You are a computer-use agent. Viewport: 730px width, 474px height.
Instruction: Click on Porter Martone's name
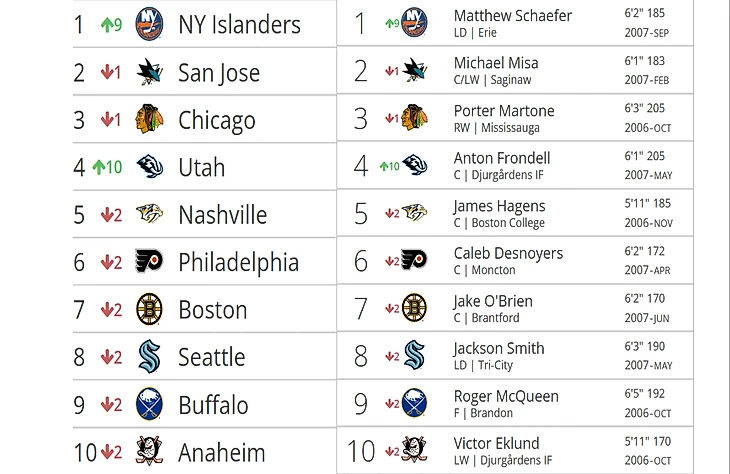(504, 111)
